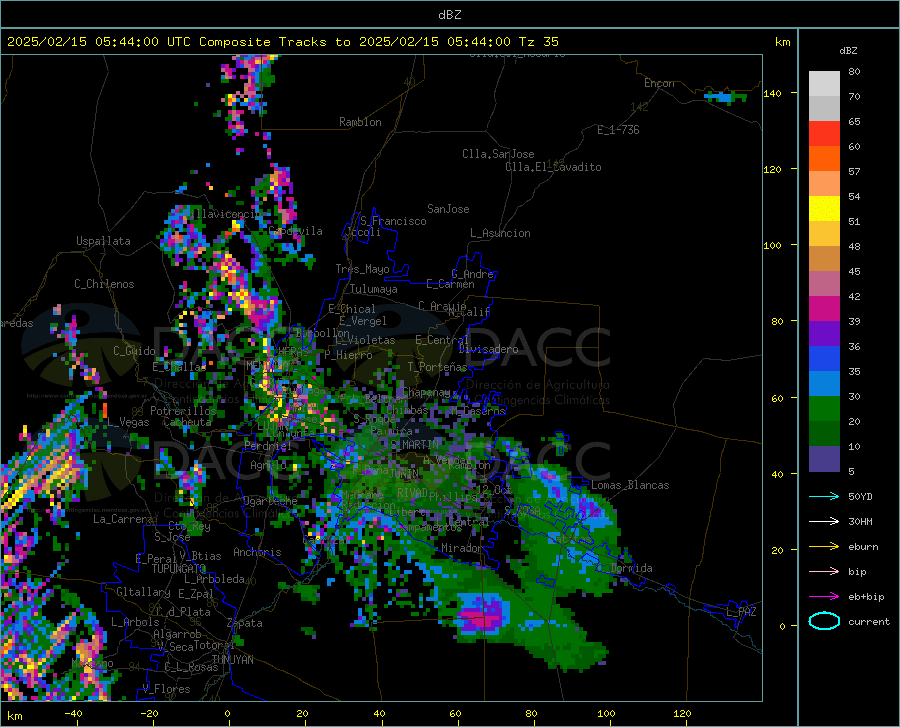Click the 140 km vertical axis tick label

point(772,94)
